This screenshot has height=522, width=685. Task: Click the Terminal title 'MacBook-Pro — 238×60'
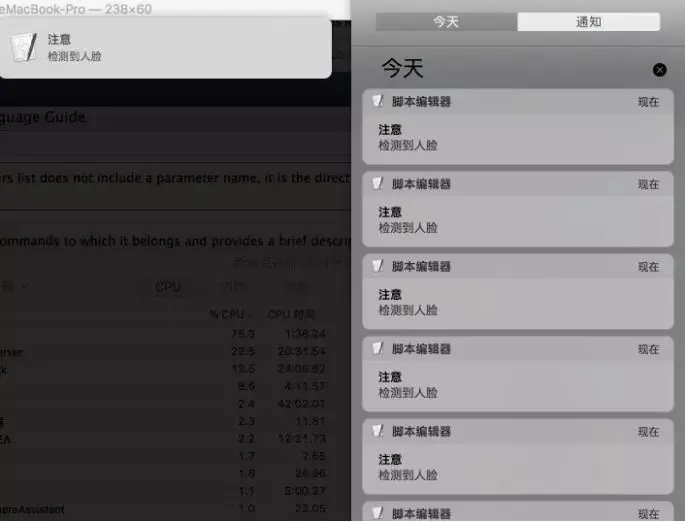[x=76, y=9]
